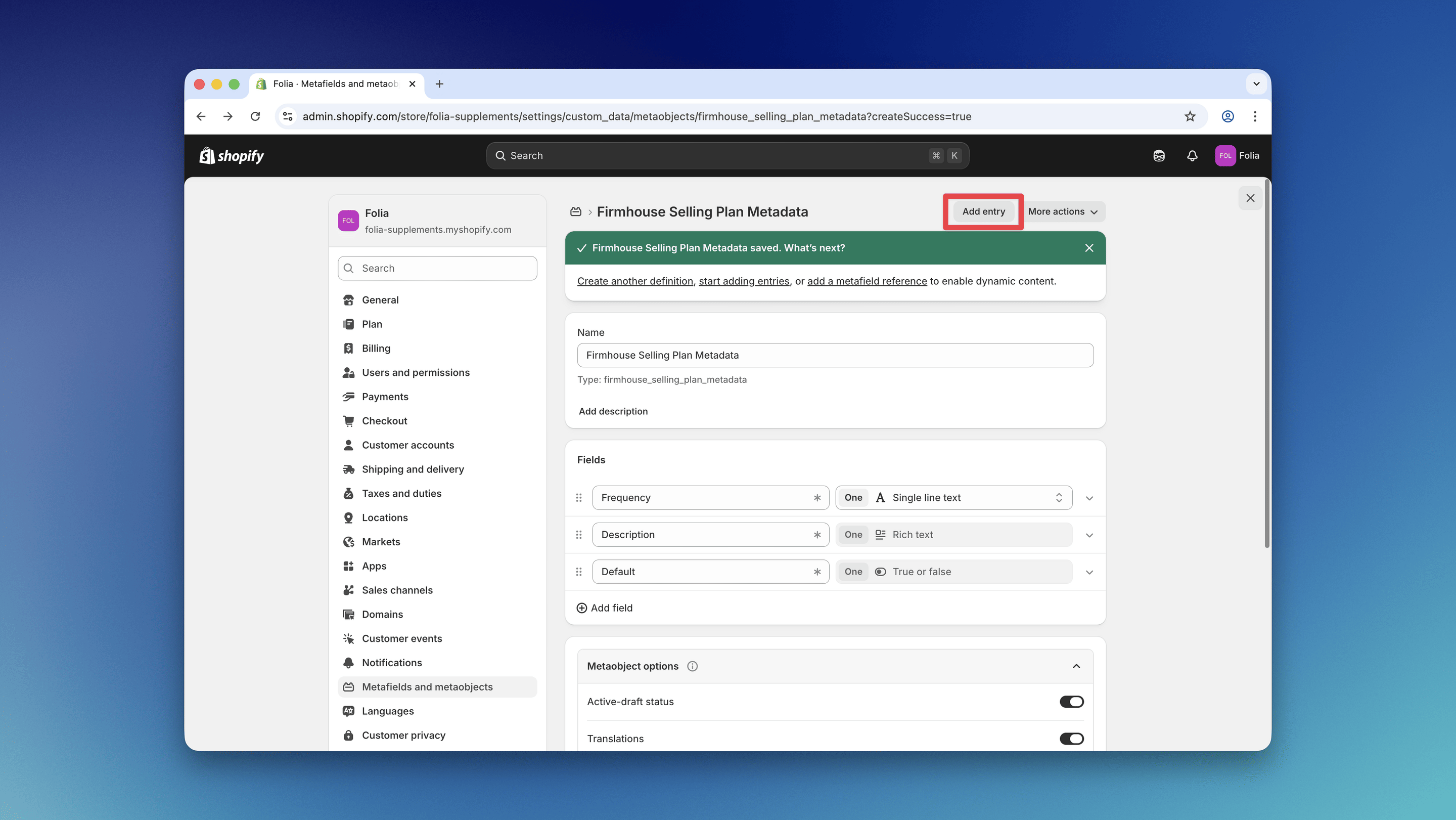
Task: Reload the page in the browser
Action: pyautogui.click(x=255, y=116)
